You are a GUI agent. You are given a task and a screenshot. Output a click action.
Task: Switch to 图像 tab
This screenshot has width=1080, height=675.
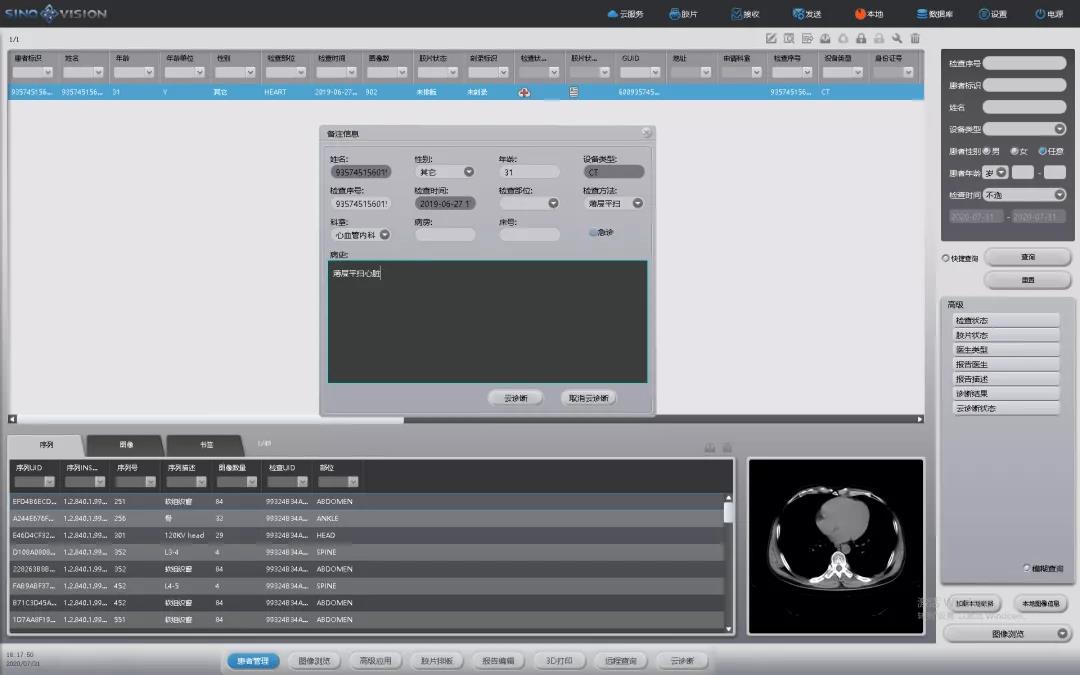tap(126, 444)
